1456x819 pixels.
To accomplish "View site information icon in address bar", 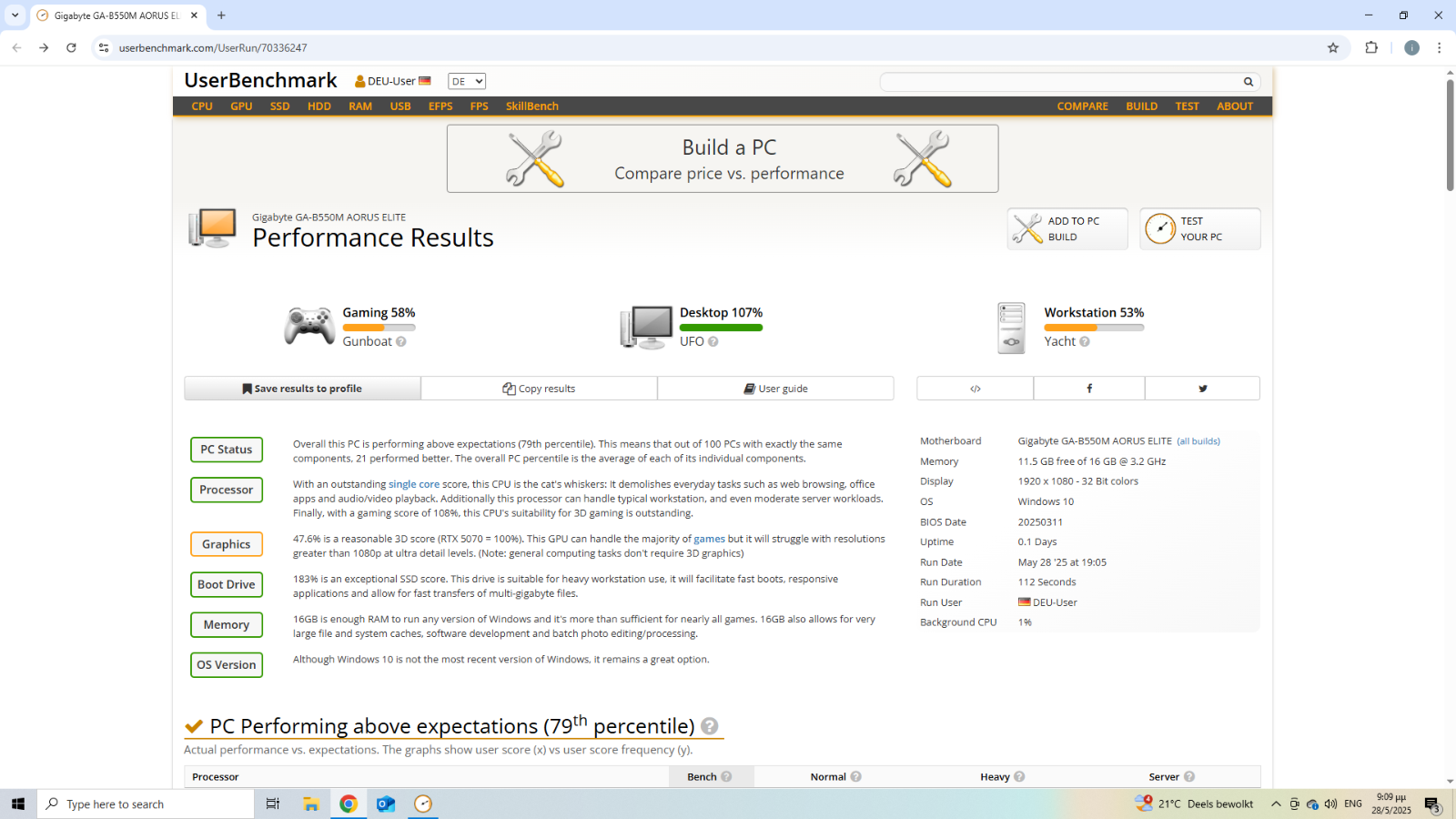I will tap(104, 48).
